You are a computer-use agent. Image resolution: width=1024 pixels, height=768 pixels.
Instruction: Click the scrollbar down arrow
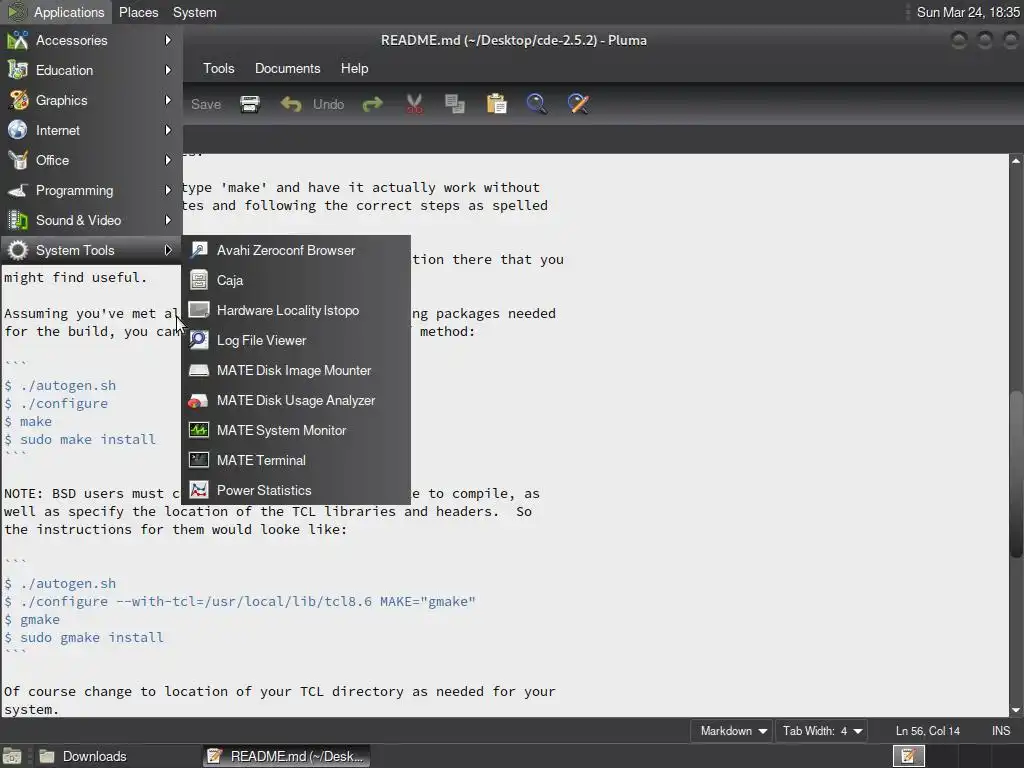[x=1016, y=710]
